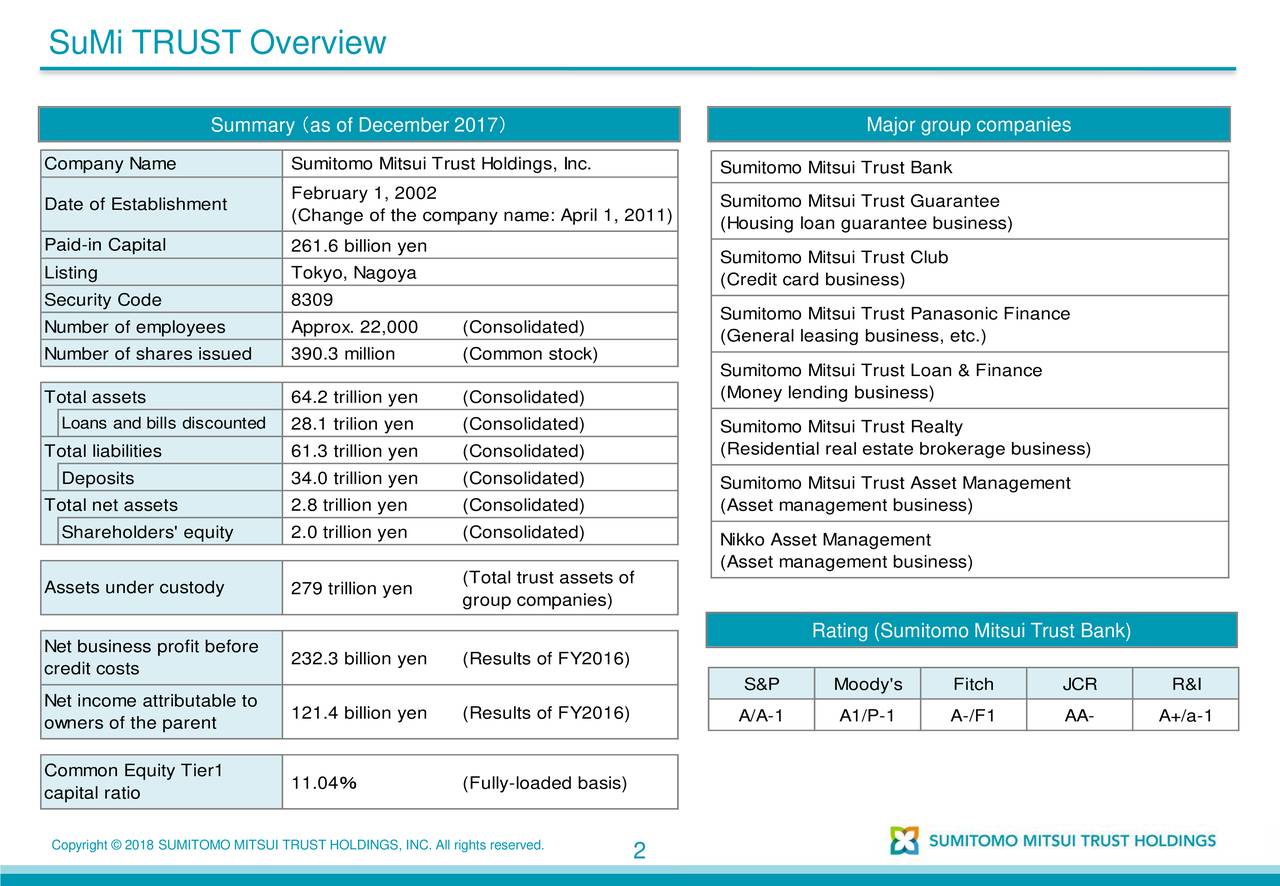Select the '279 trillion yen' value
This screenshot has width=1280, height=886.
[x=351, y=588]
